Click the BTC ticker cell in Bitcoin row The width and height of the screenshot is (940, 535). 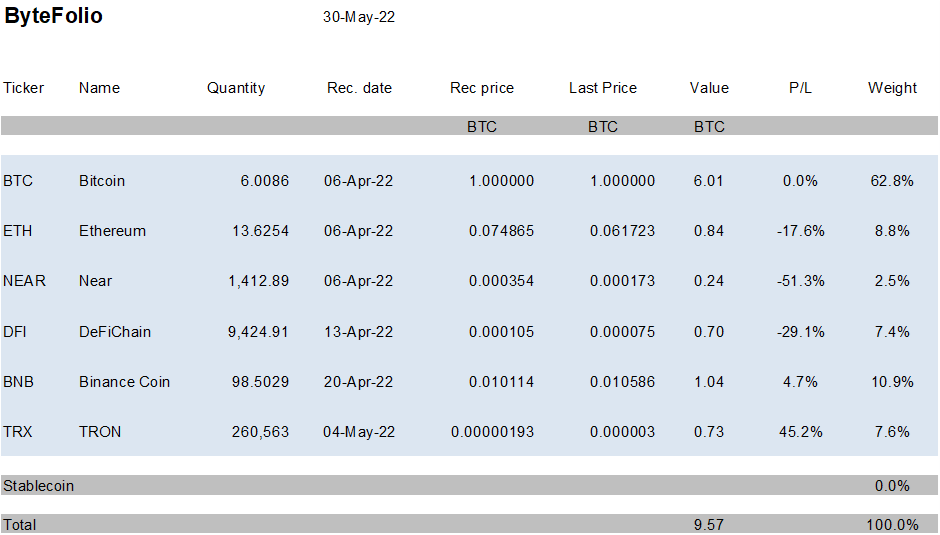click(18, 181)
